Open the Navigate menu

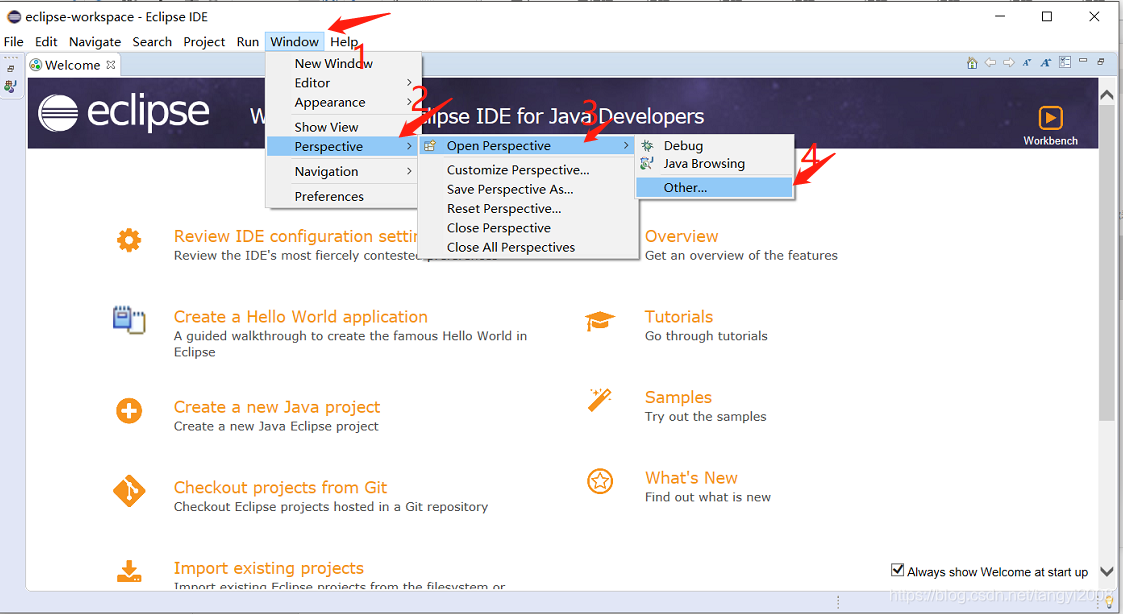pyautogui.click(x=95, y=42)
